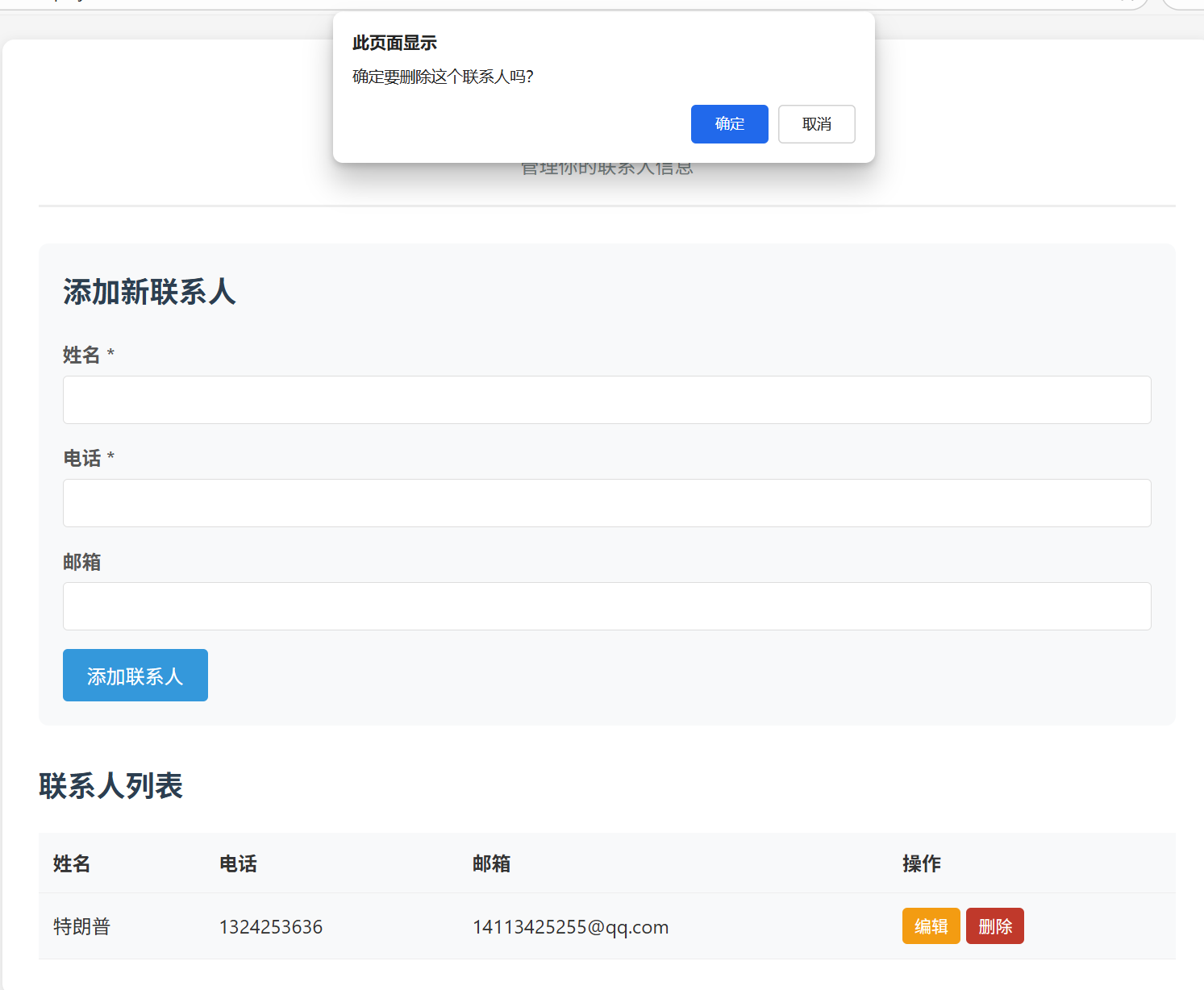Click the 姓名 column header
1204x990 pixels.
tap(71, 863)
